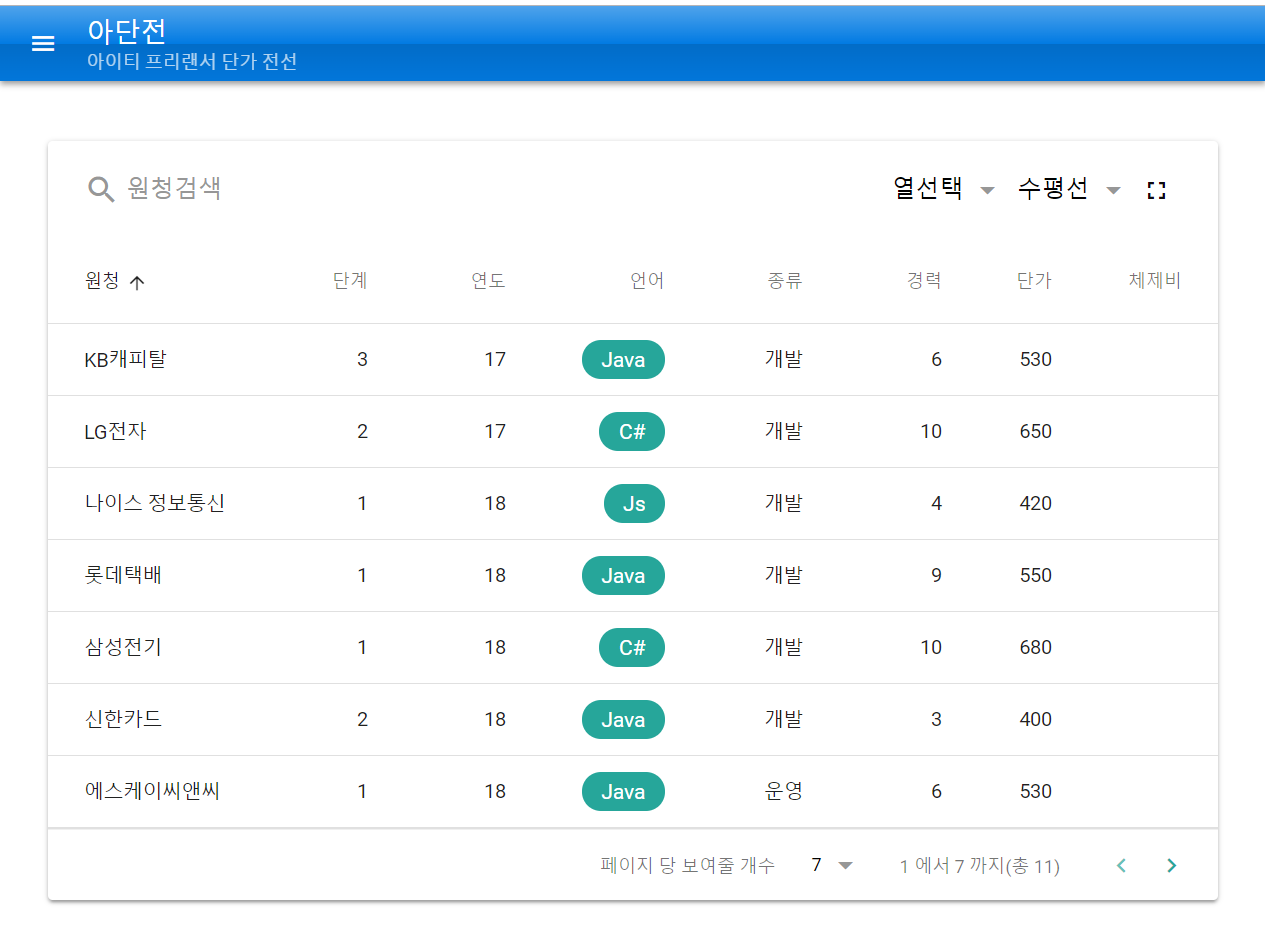Viewport: 1265px width, 951px height.
Task: Go to previous page arrow
Action: [1121, 866]
